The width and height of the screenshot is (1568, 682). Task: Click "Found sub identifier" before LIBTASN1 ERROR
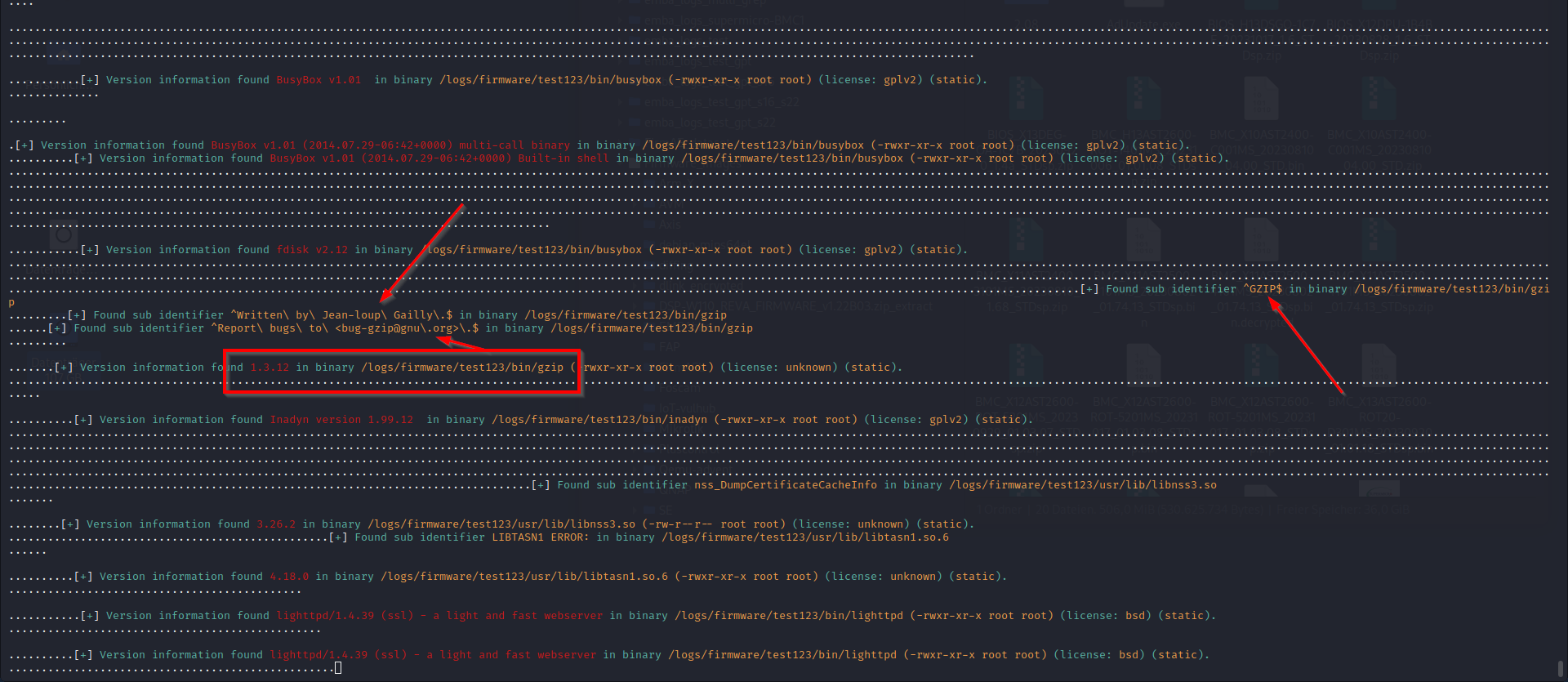pyautogui.click(x=420, y=537)
